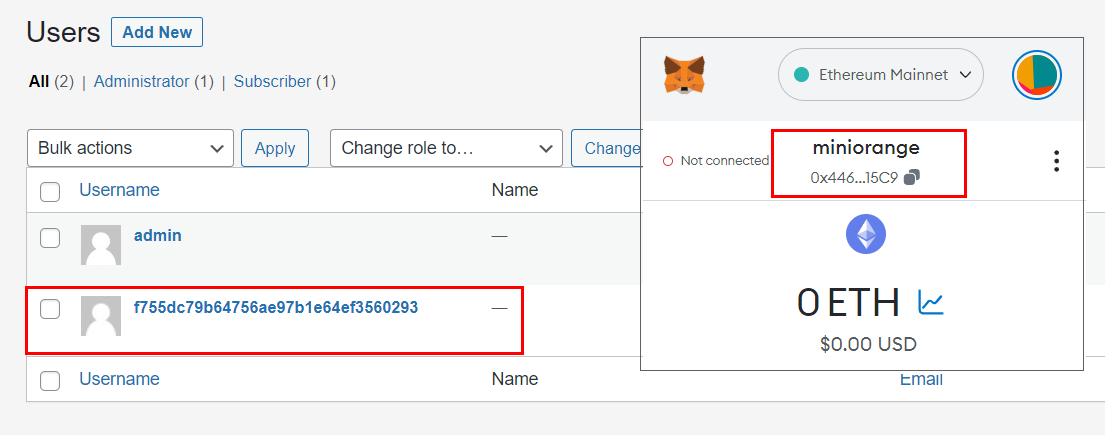Click the miniorange account name
This screenshot has height=435, width=1105.
866,148
